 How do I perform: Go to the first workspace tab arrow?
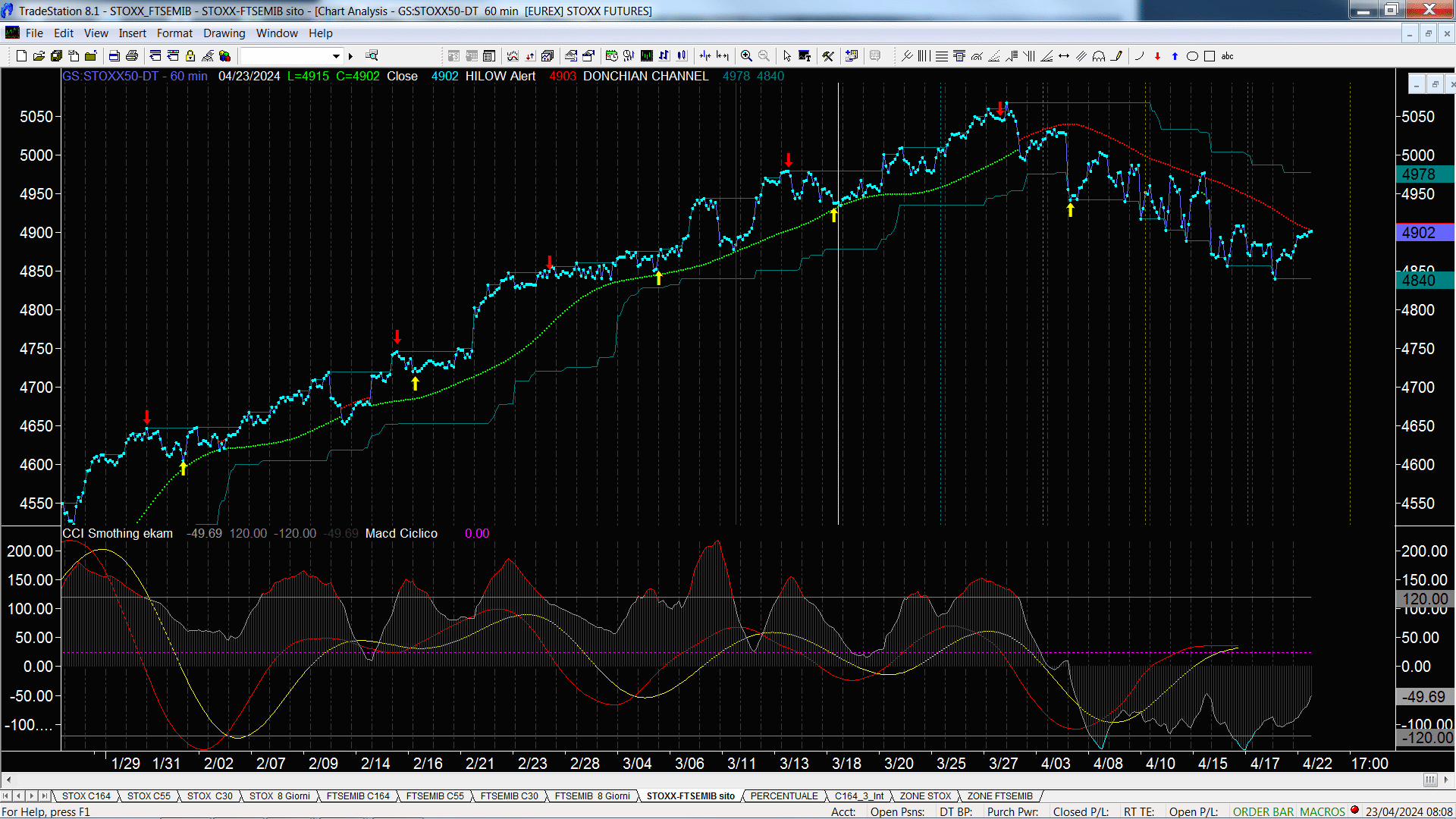point(6,796)
